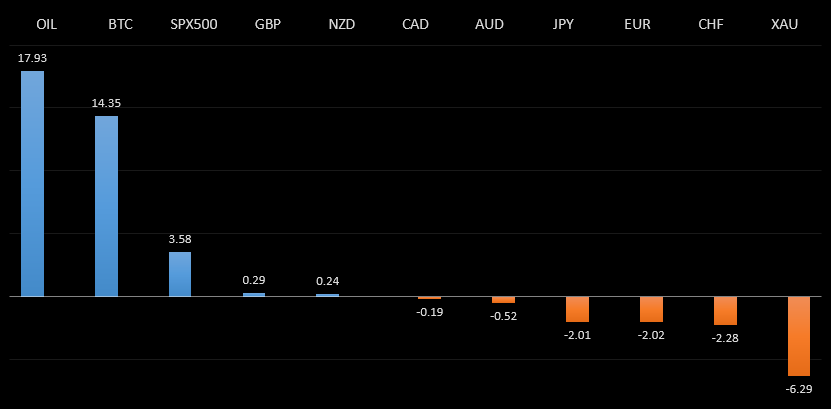Select the CHF column label
Screen dimensions: 831x409
(x=711, y=24)
